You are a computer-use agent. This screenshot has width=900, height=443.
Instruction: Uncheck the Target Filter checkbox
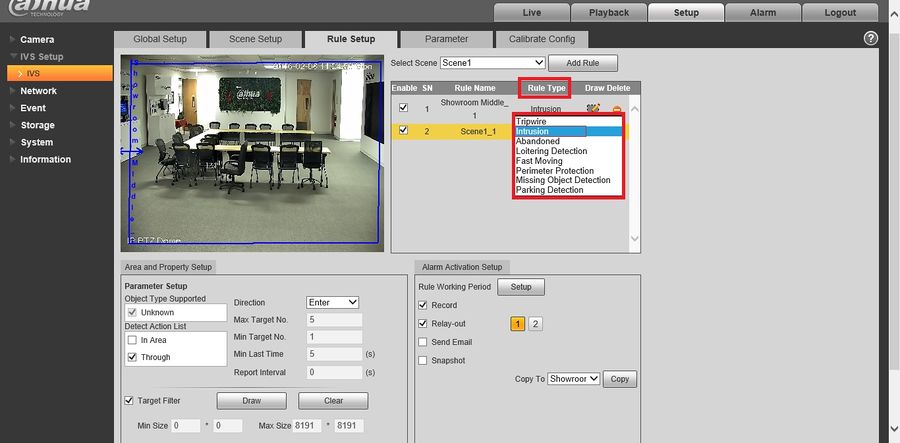[129, 401]
